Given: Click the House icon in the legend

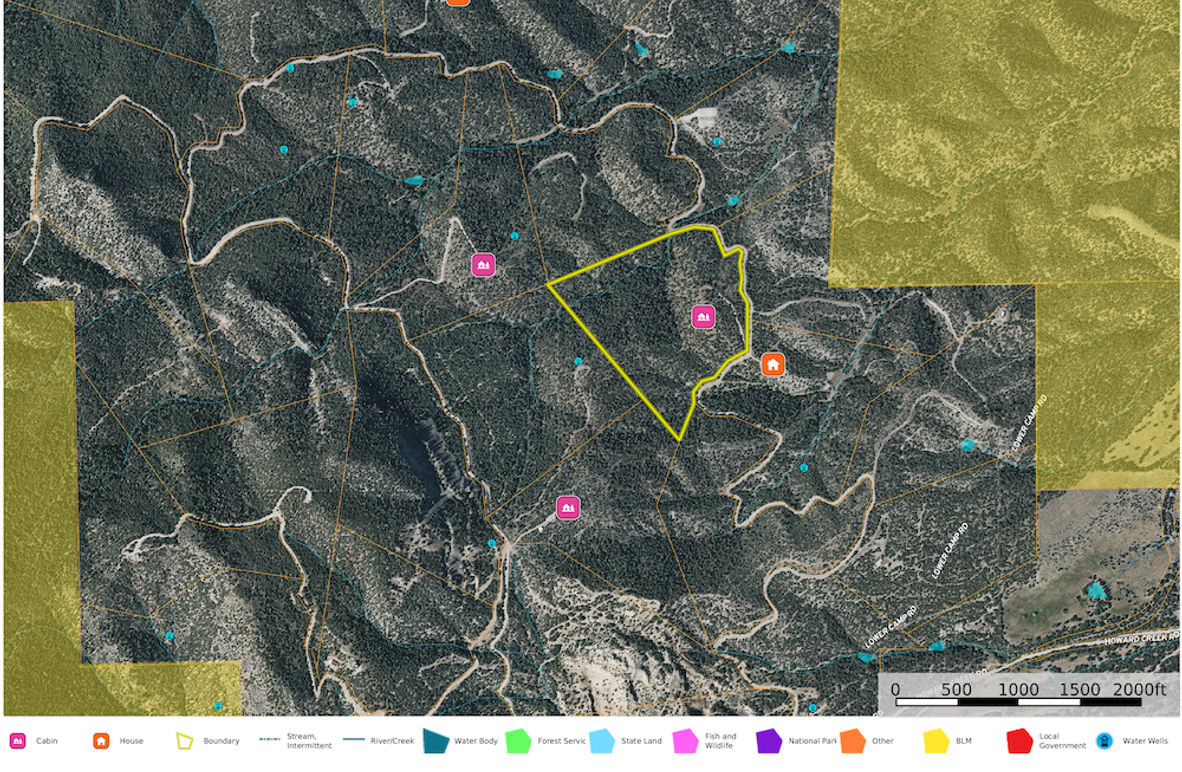Looking at the screenshot, I should coord(101,741).
